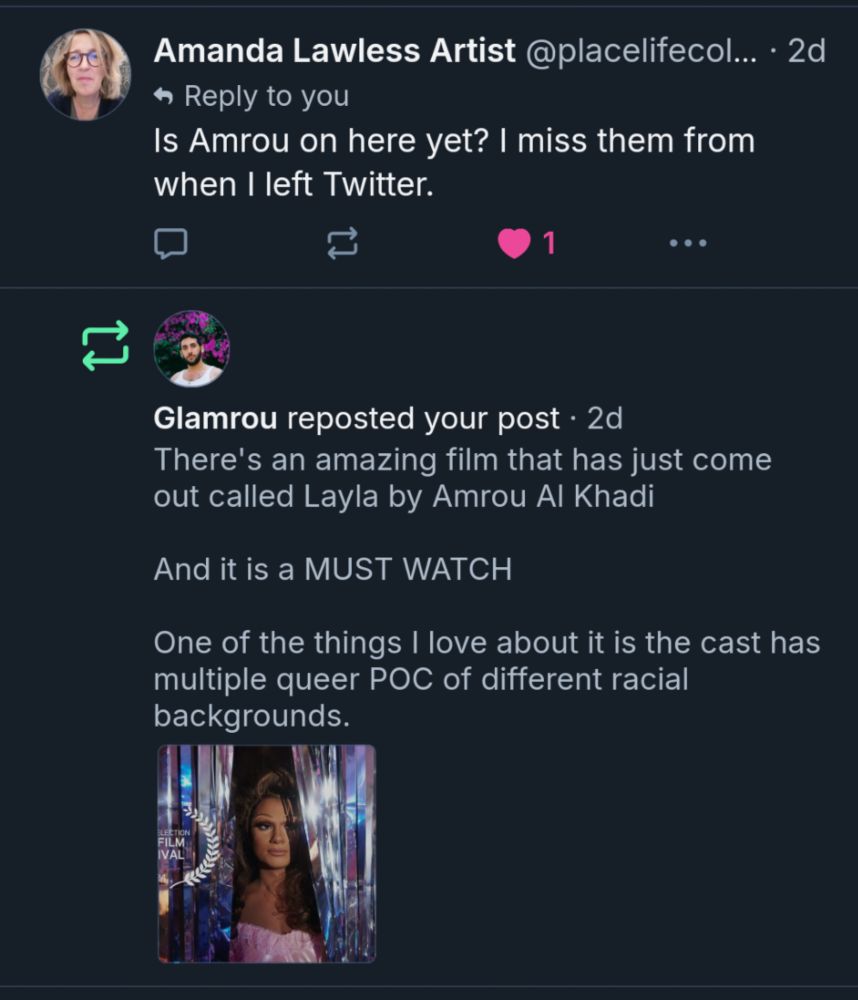Click the reply speech bubble icon
Viewport: 858px width, 1000px height.
coord(171,243)
